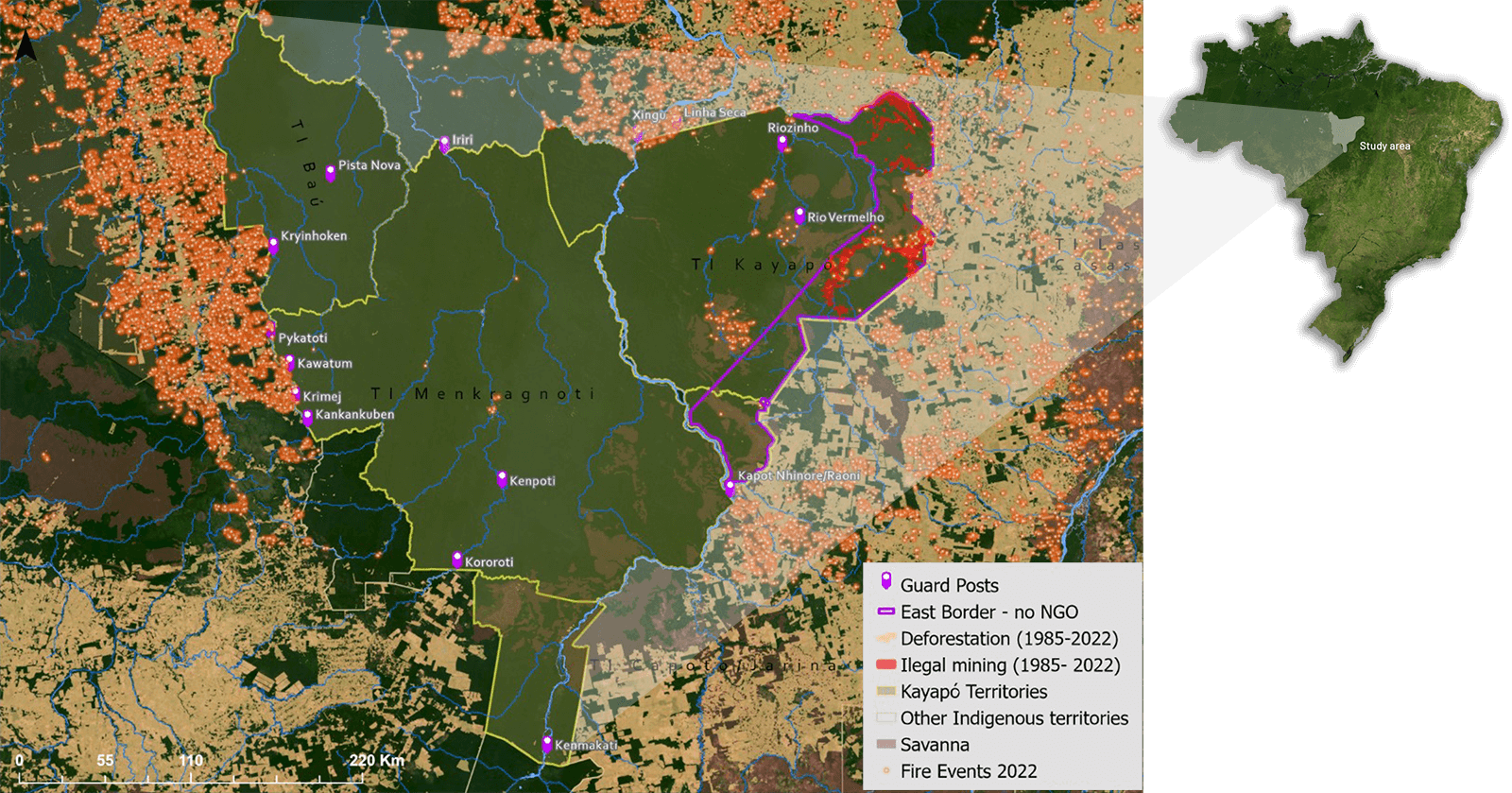Click the 'Other Indigenous territories' legend text
Screen dimensions: 1512x793
coord(1014,718)
